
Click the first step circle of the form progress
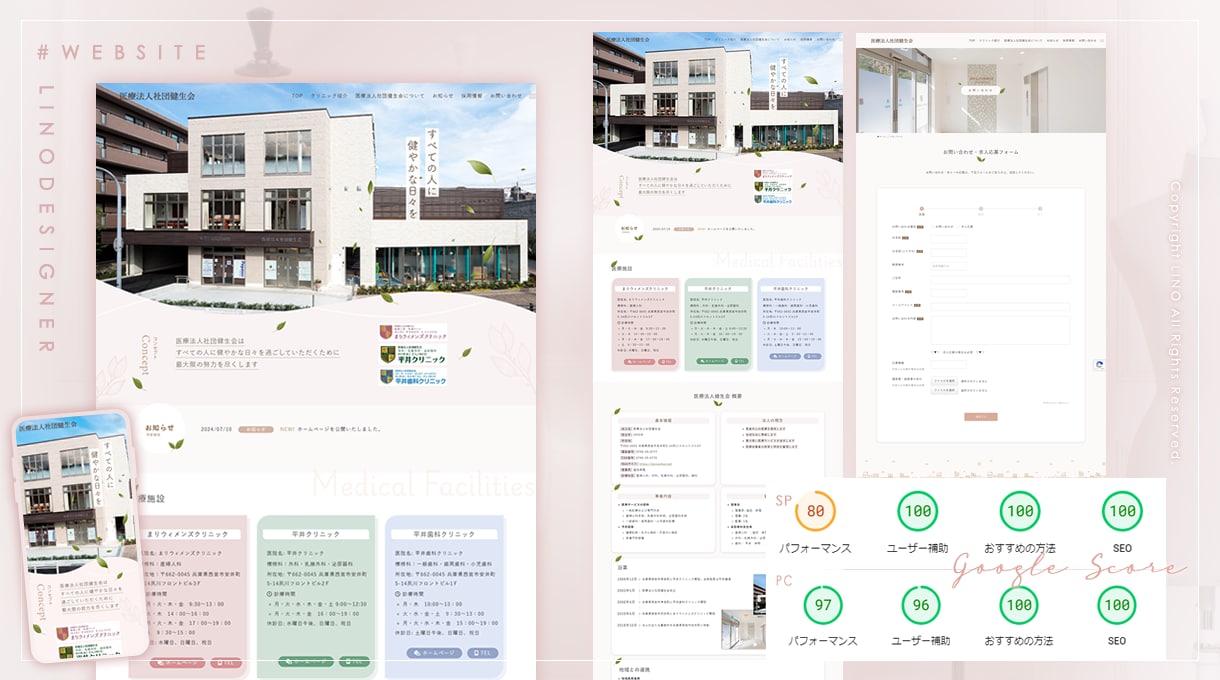[x=922, y=208]
